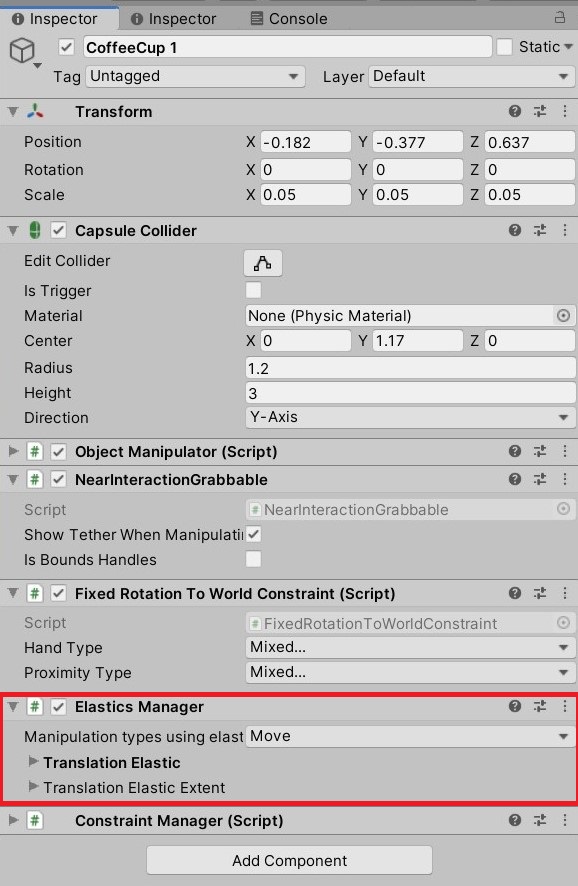The image size is (578, 886).
Task: Expand the Object Manipulator component
Action: coord(13,451)
